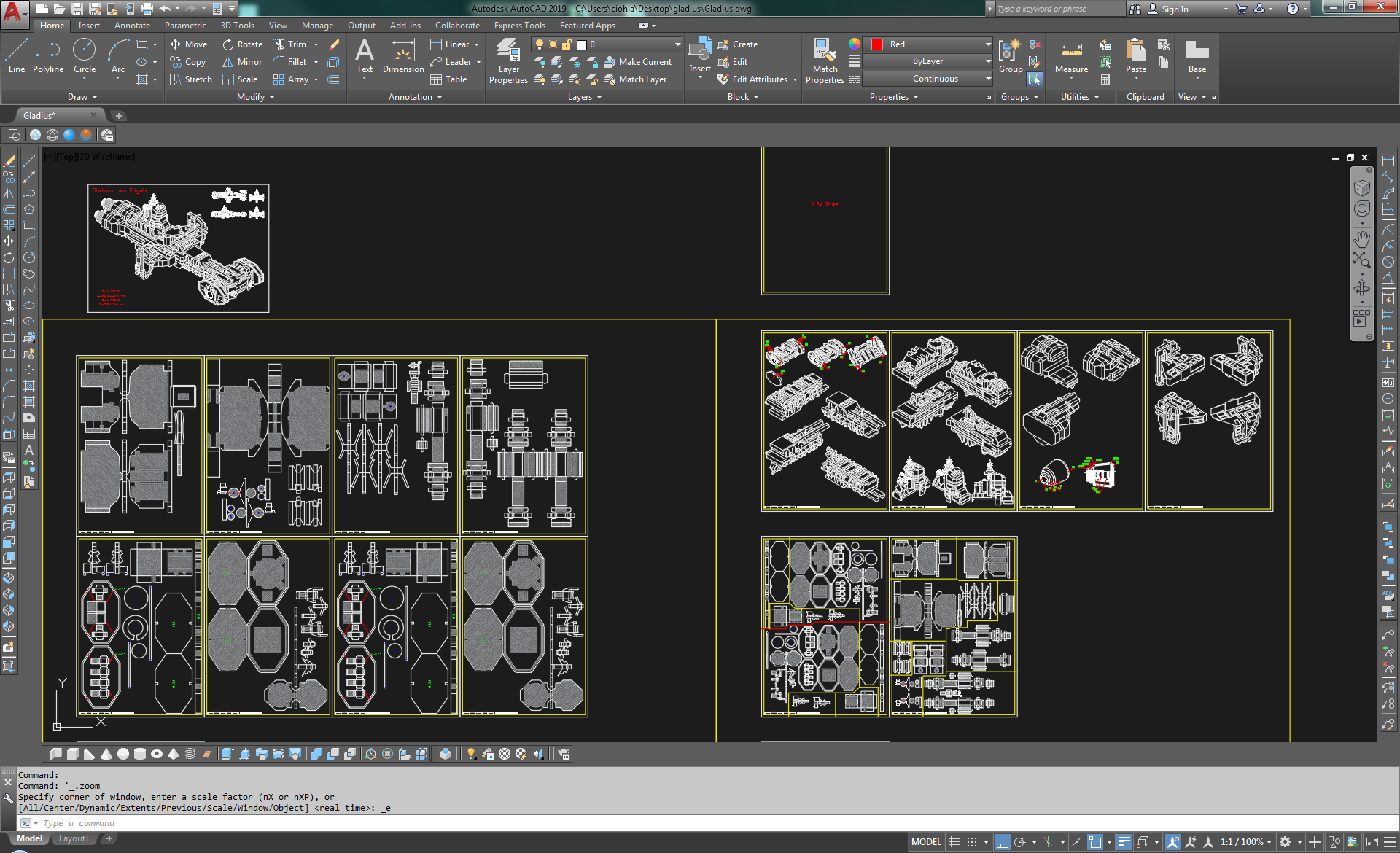The height and width of the screenshot is (853, 1400).
Task: Switch to the Insert ribbon tab
Action: click(89, 26)
